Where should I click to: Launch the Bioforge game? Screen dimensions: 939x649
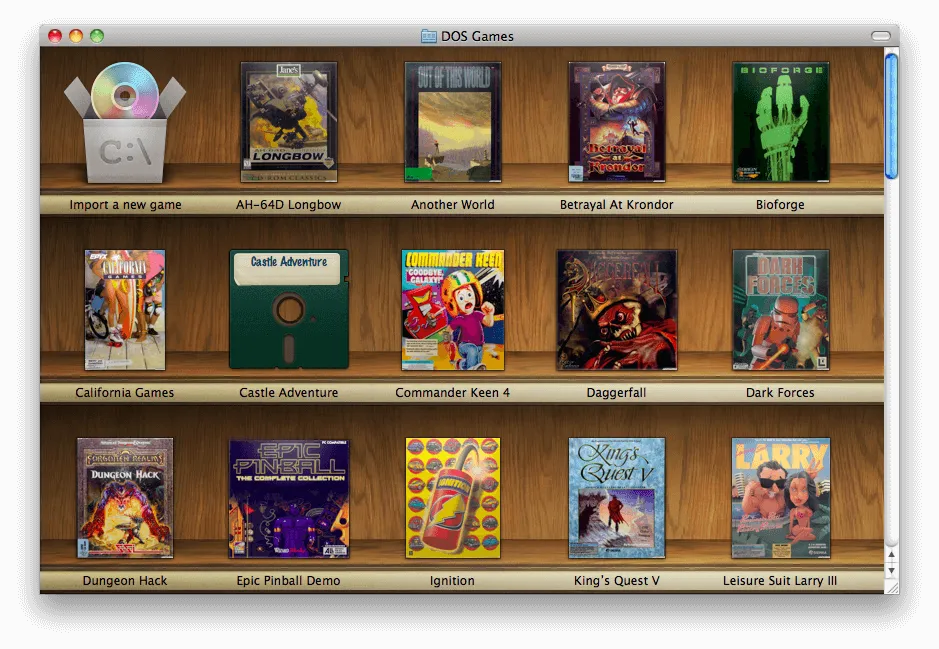tap(780, 120)
